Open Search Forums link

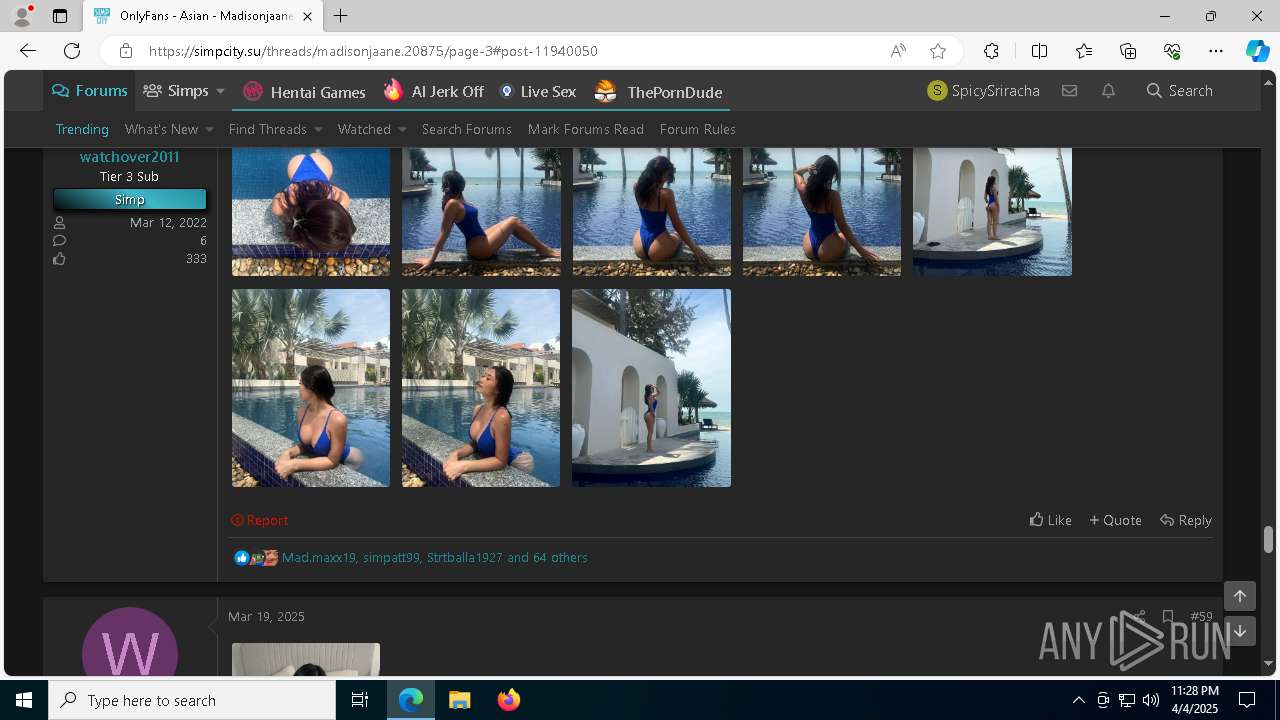(x=466, y=129)
